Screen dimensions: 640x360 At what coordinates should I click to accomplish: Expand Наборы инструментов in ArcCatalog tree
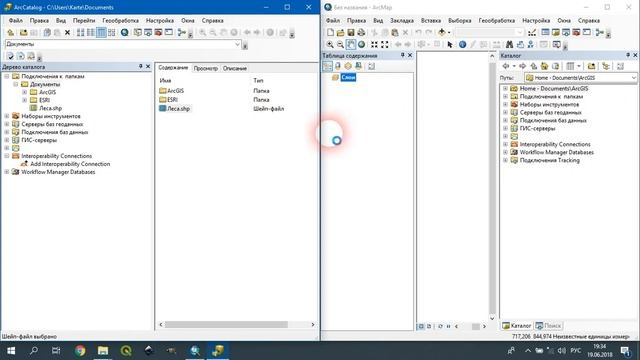(x=7, y=116)
